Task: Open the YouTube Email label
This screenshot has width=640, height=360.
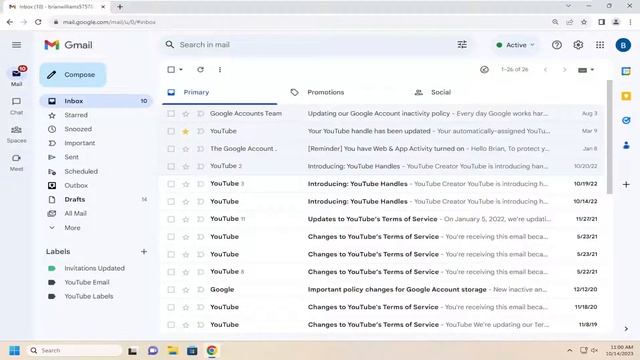Action: pos(87,282)
